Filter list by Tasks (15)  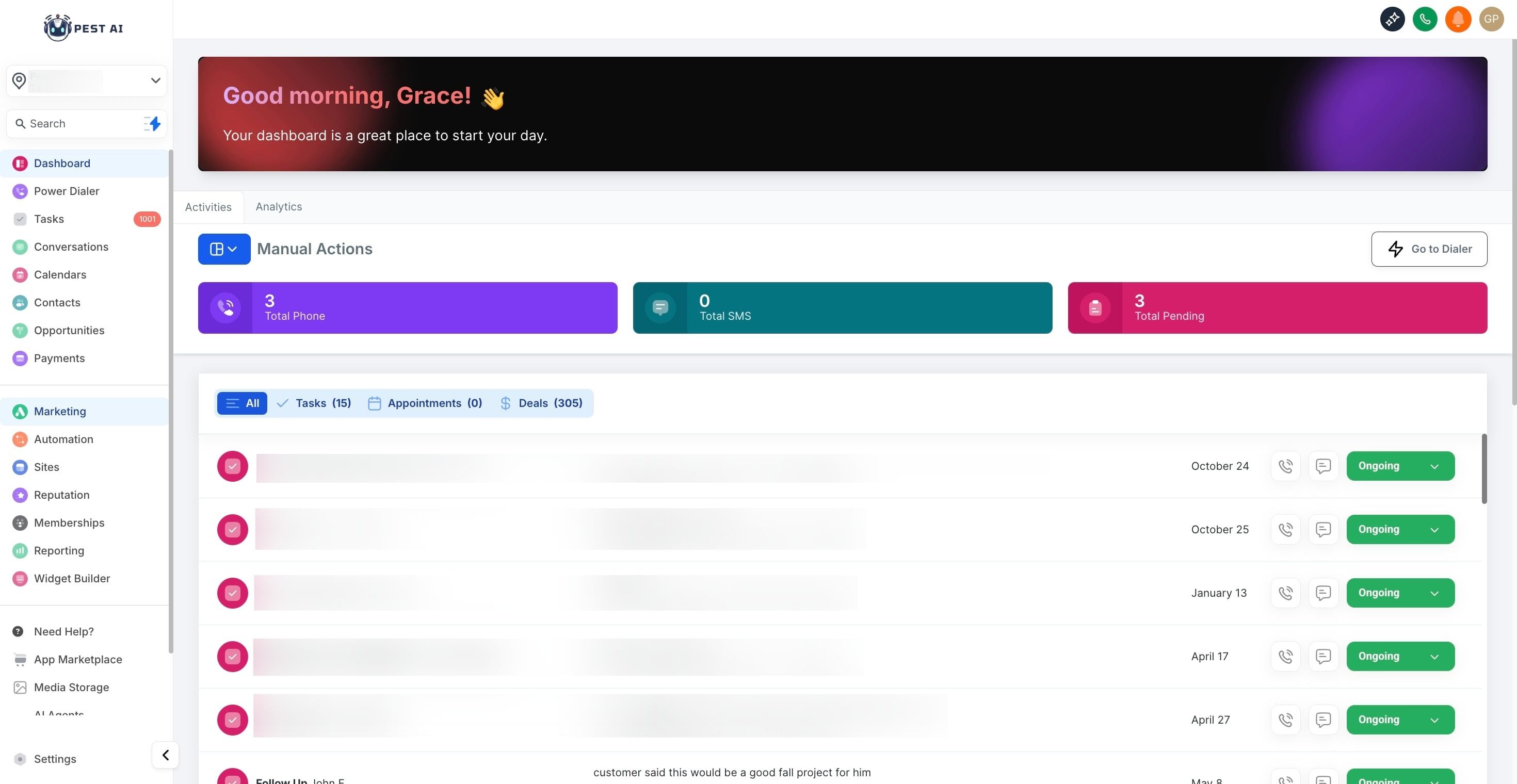click(314, 403)
